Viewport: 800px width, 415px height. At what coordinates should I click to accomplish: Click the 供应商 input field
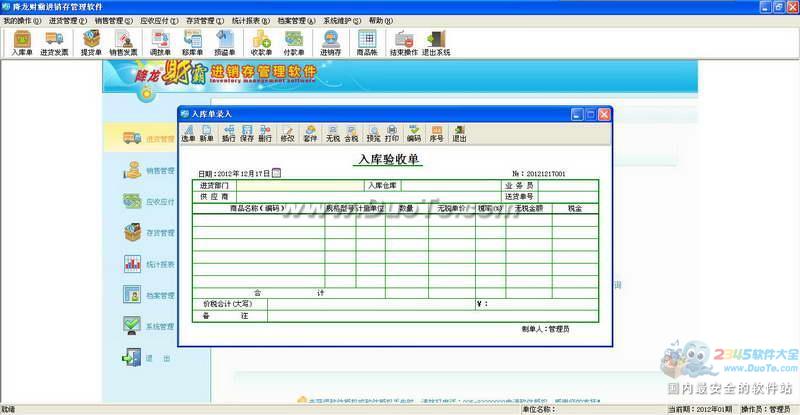pyautogui.click(x=368, y=197)
